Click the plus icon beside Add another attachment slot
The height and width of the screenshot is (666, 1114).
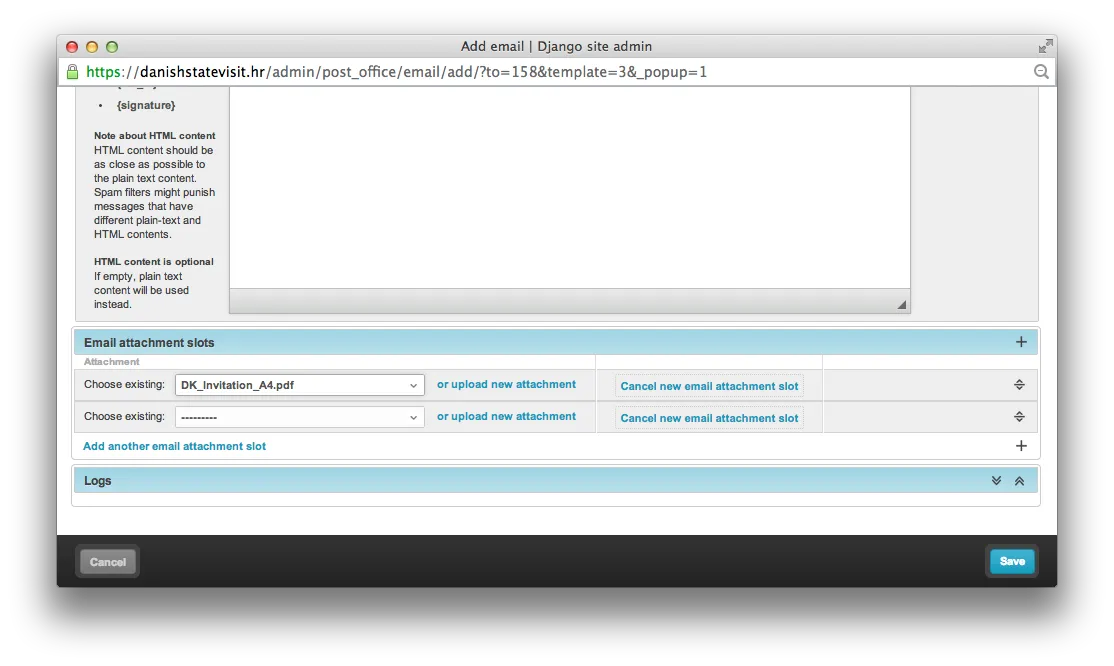point(1021,445)
